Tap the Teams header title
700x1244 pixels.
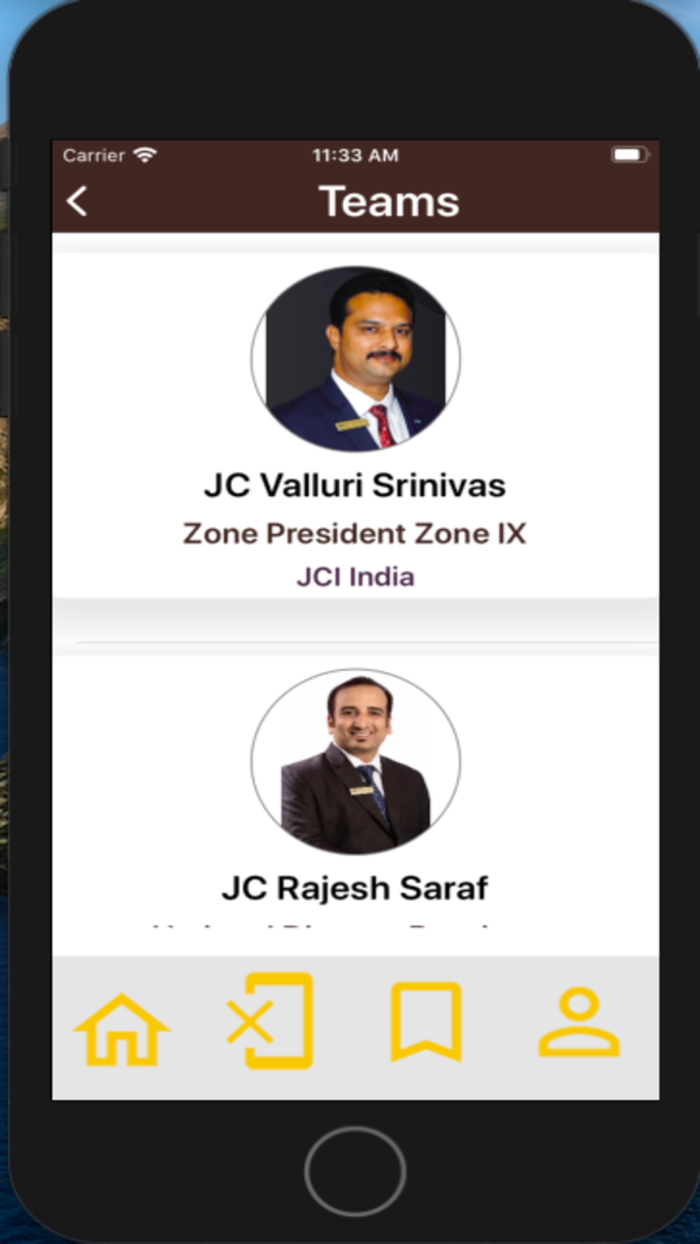(x=389, y=201)
